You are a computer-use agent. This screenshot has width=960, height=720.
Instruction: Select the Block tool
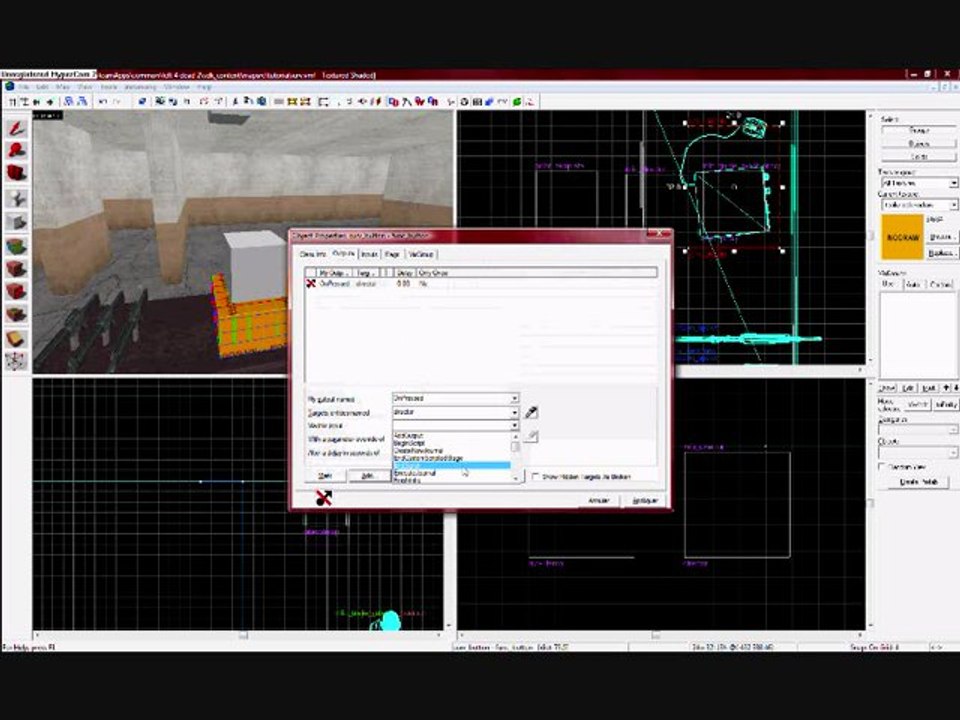coord(17,222)
